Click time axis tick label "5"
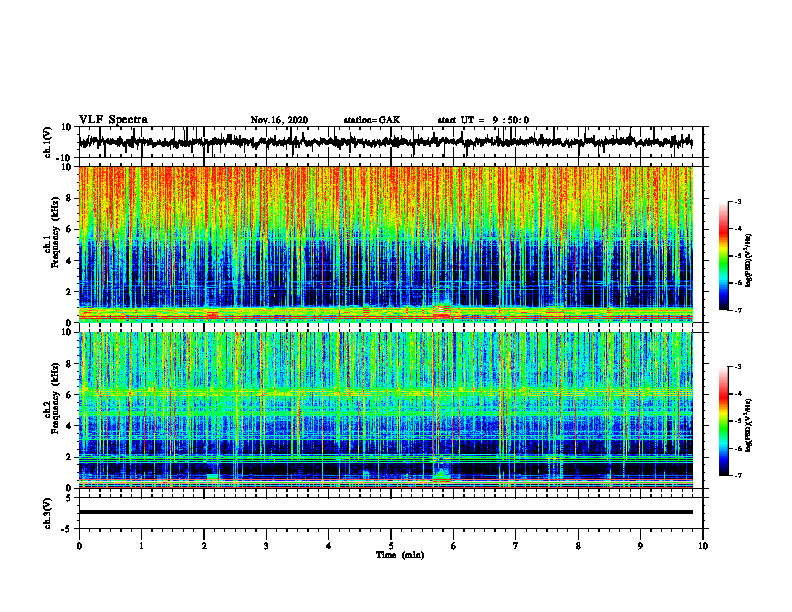Viewport: 792px width, 612px height. coord(391,546)
